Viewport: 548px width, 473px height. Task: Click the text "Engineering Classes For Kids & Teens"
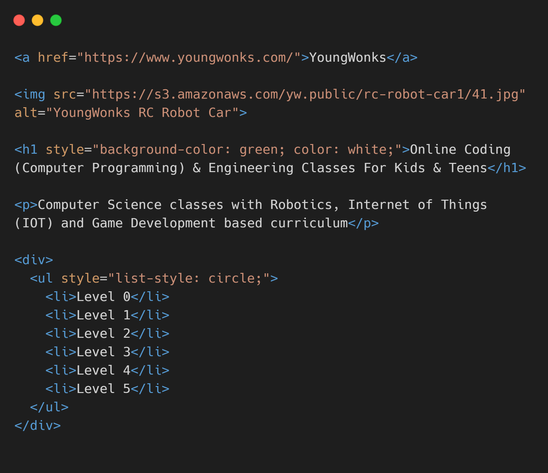(x=348, y=168)
